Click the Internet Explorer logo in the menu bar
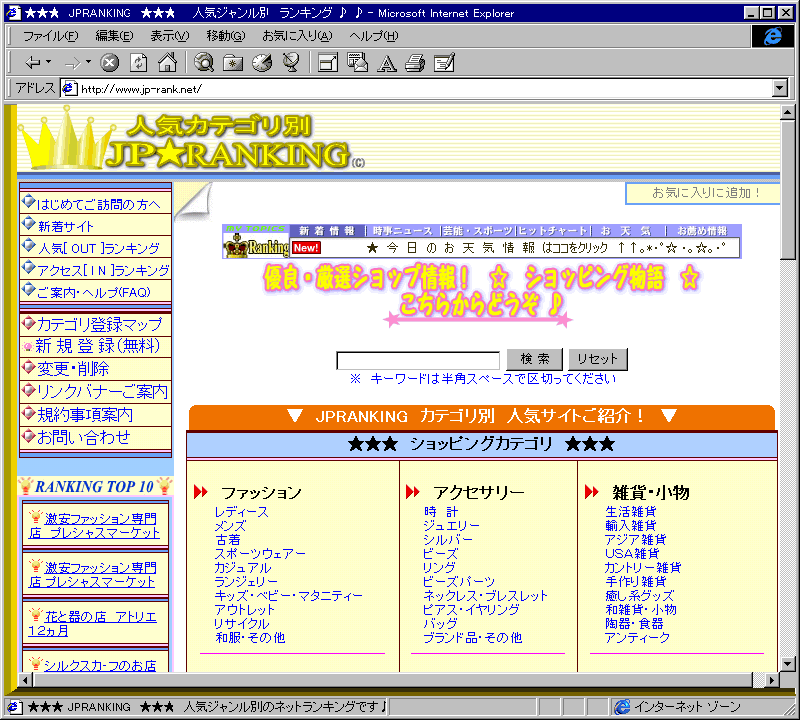The image size is (800, 720). (x=772, y=36)
